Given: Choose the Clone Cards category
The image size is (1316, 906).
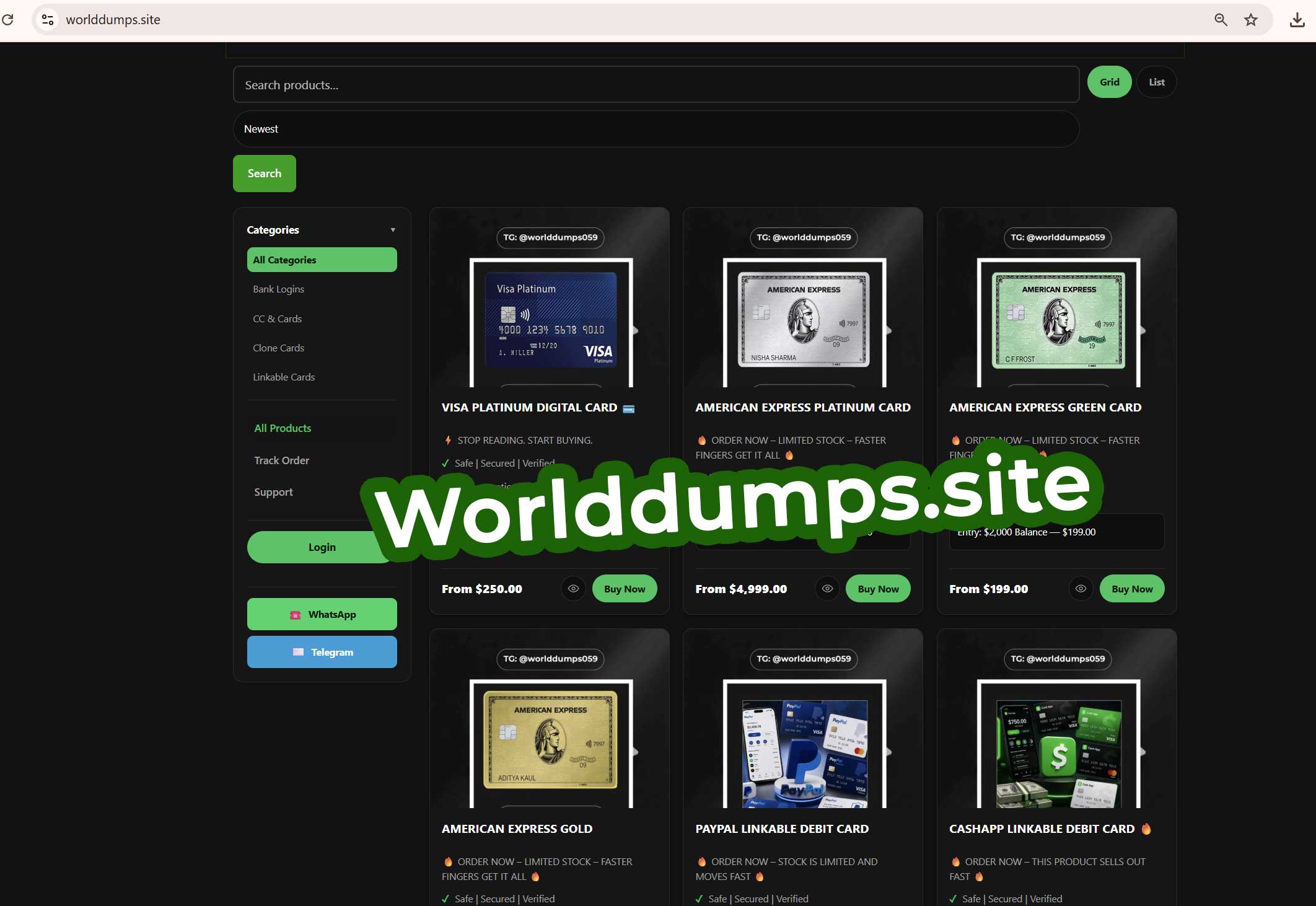Looking at the screenshot, I should point(278,348).
